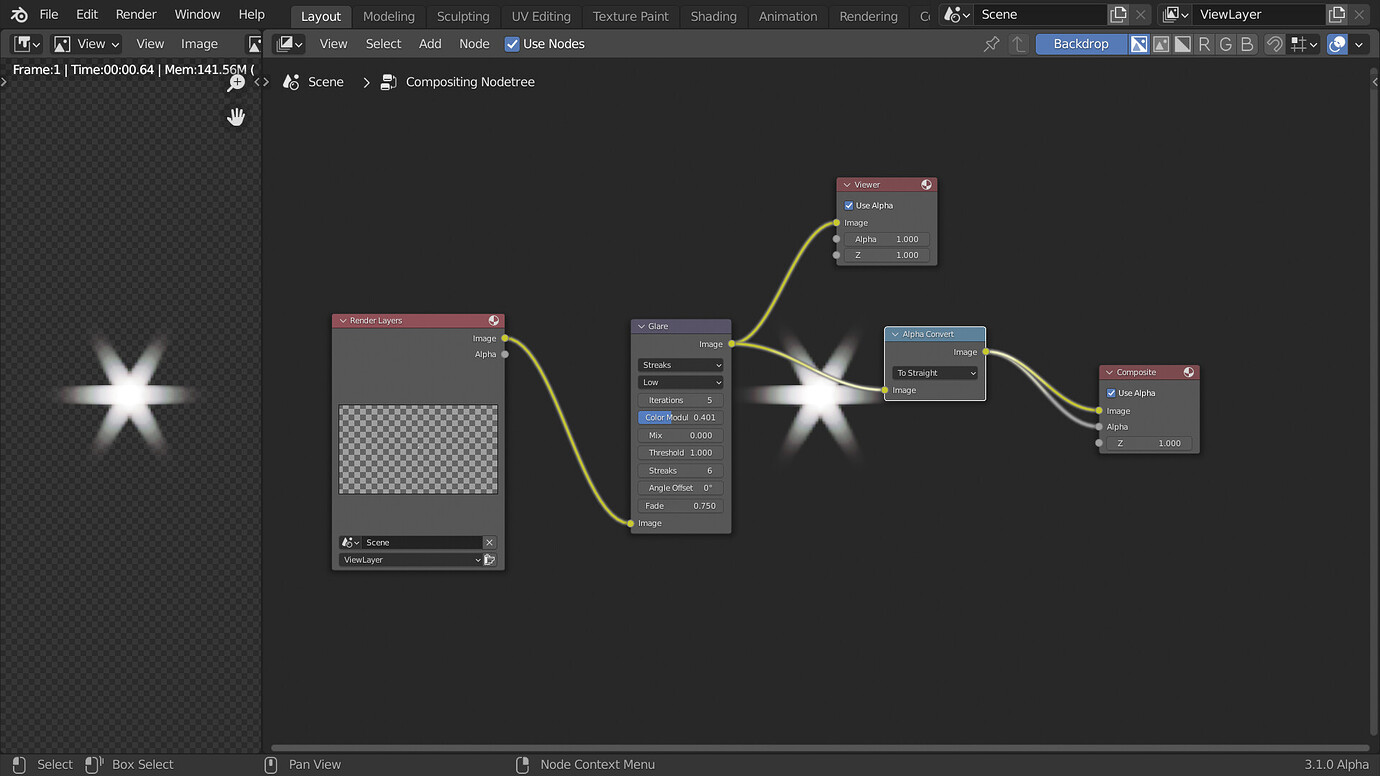Click the Scene name field in the top bar
1380x776 pixels.
pos(1040,14)
